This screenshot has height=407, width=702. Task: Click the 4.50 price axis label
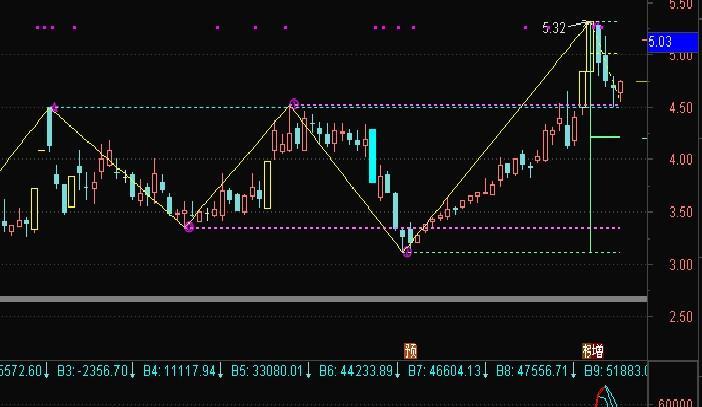pos(681,108)
